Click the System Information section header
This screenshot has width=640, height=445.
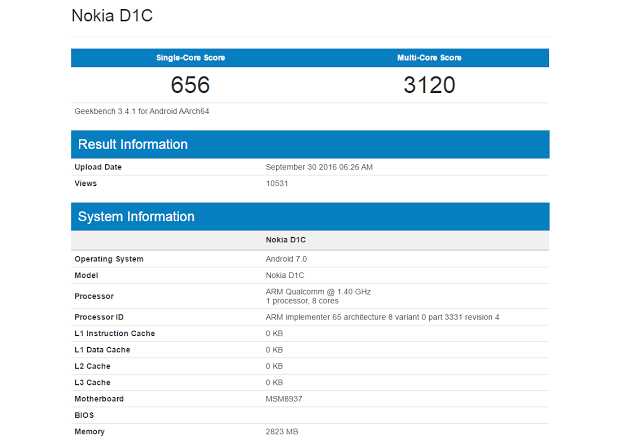click(136, 216)
